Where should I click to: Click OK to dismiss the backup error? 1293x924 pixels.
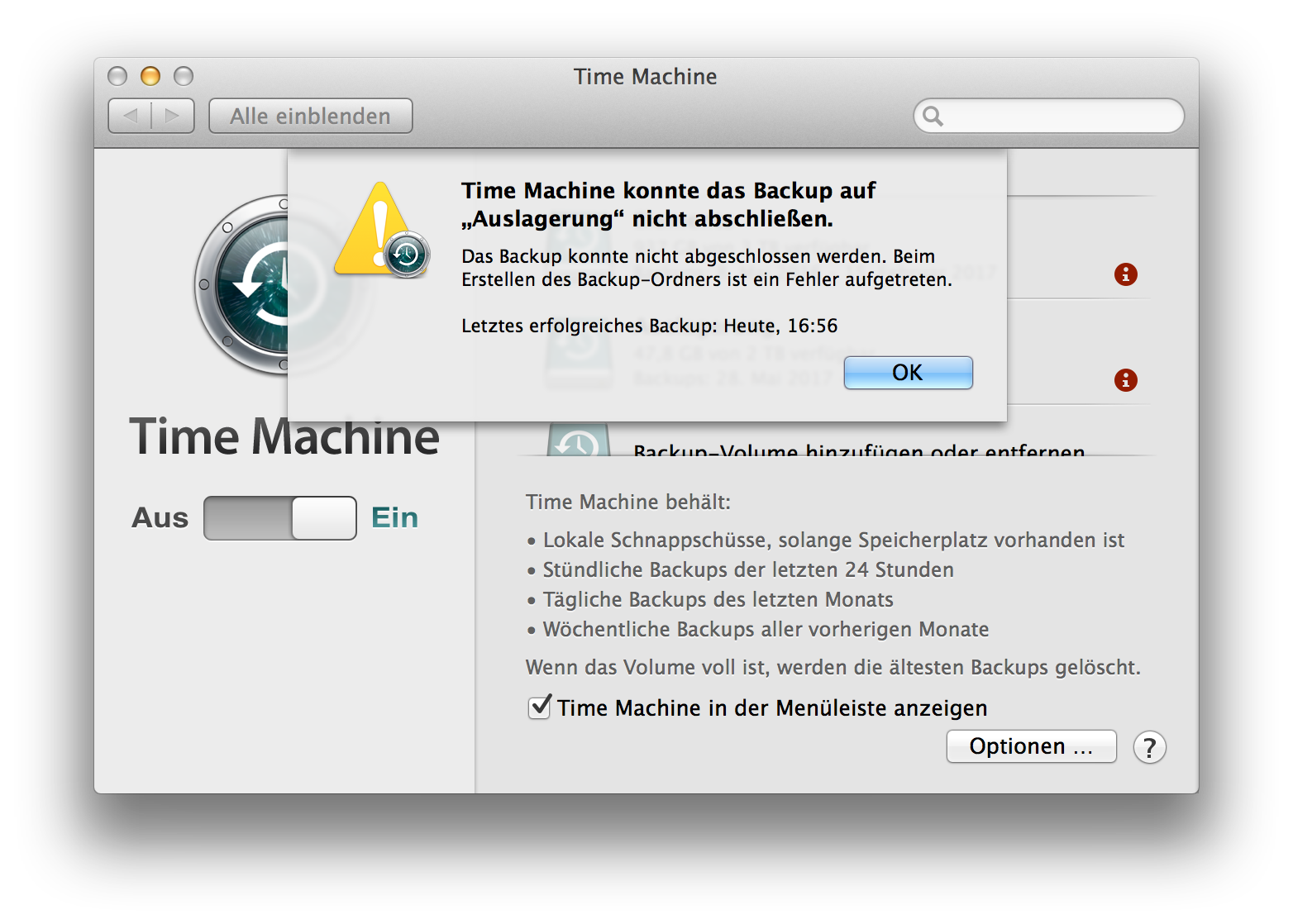click(908, 373)
